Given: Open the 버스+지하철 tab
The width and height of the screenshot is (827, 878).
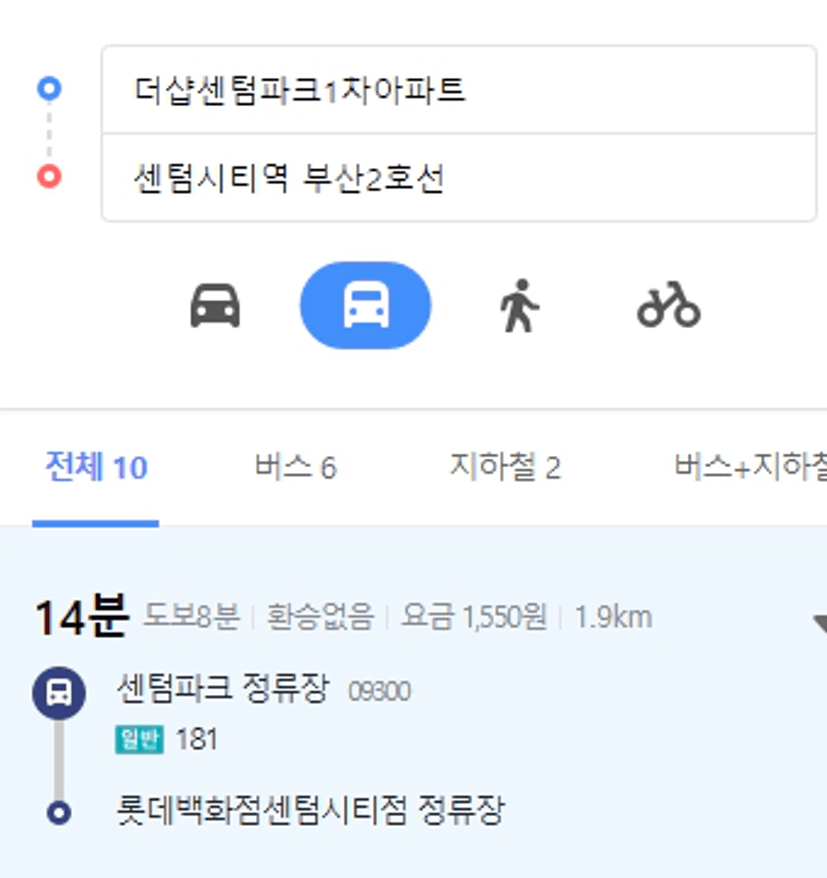Looking at the screenshot, I should pyautogui.click(x=750, y=467).
